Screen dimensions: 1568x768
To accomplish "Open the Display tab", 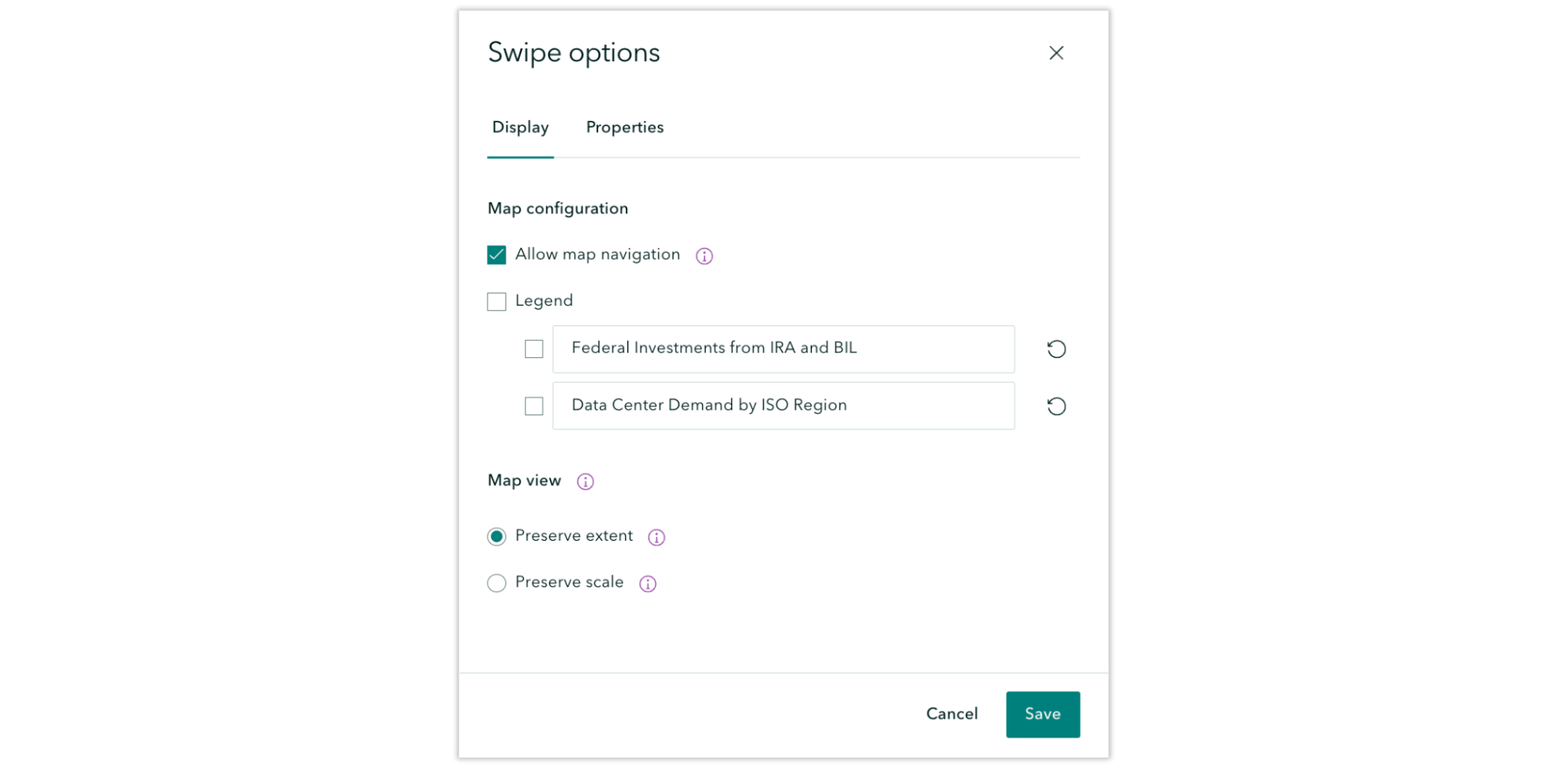I will coord(521,128).
